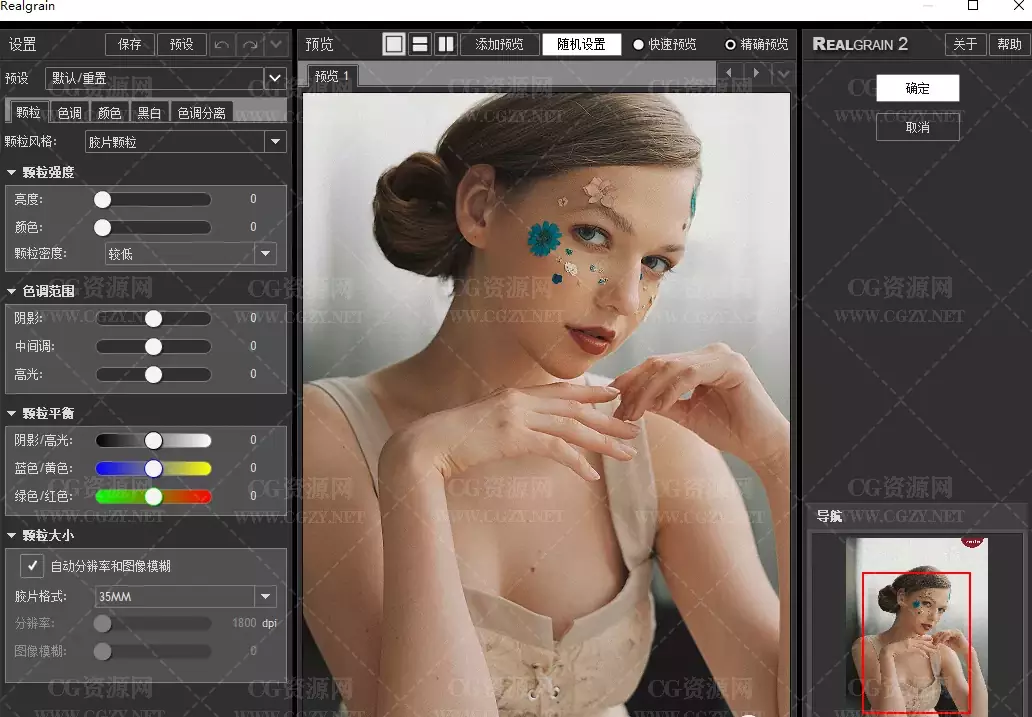The width and height of the screenshot is (1032, 717).
Task: Switch to the 颗粒 tab
Action: pyautogui.click(x=28, y=113)
